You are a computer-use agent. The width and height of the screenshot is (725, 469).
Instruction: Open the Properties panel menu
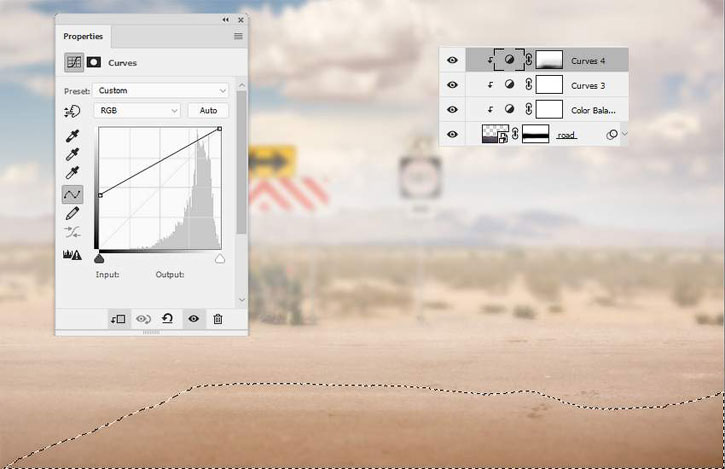pyautogui.click(x=238, y=36)
